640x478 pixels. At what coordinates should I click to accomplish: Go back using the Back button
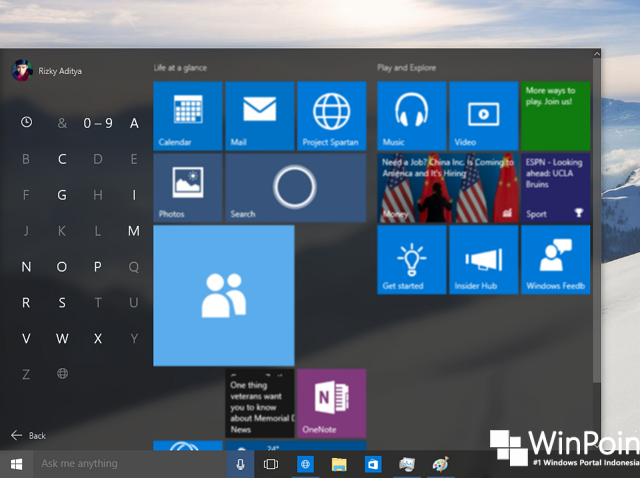click(28, 436)
